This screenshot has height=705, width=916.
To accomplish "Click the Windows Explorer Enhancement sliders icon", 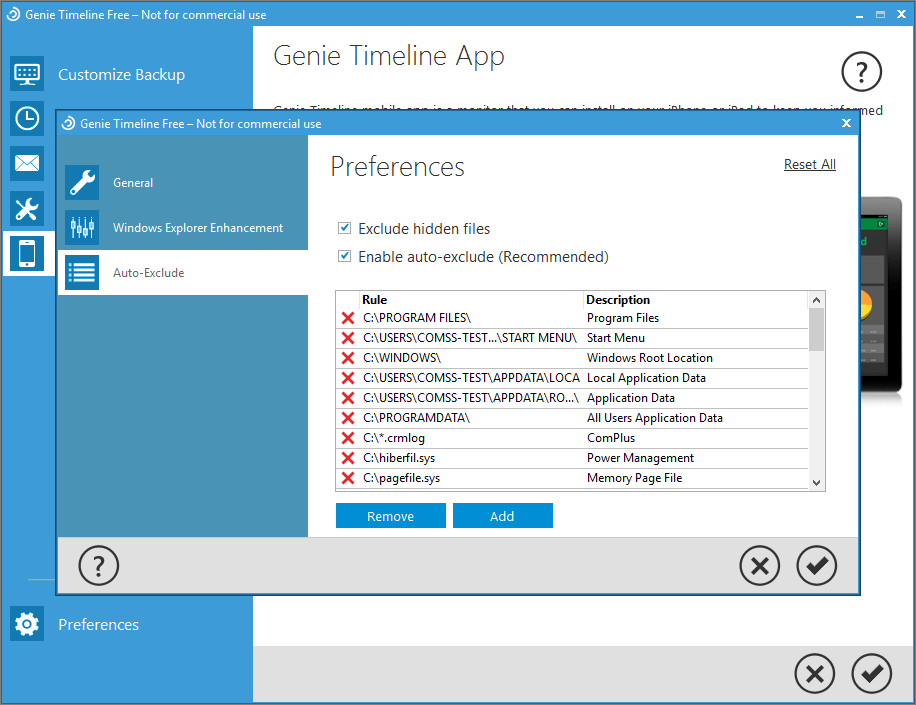I will (x=82, y=227).
